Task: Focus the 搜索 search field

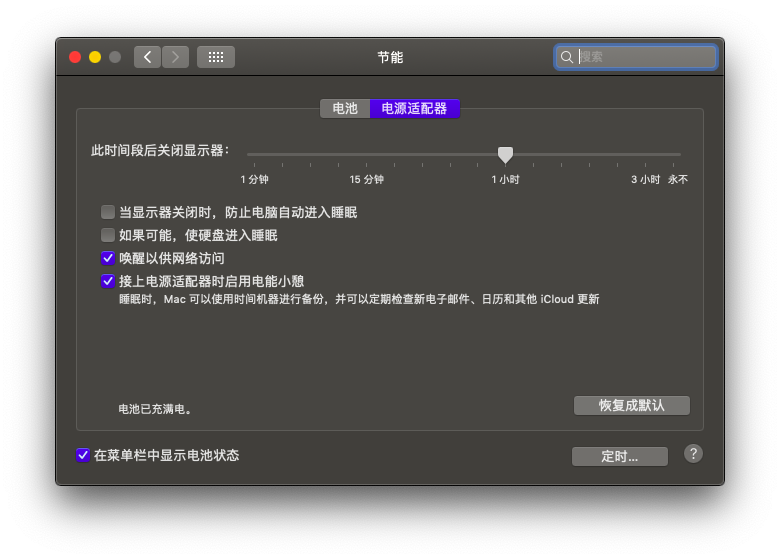Action: coord(636,57)
